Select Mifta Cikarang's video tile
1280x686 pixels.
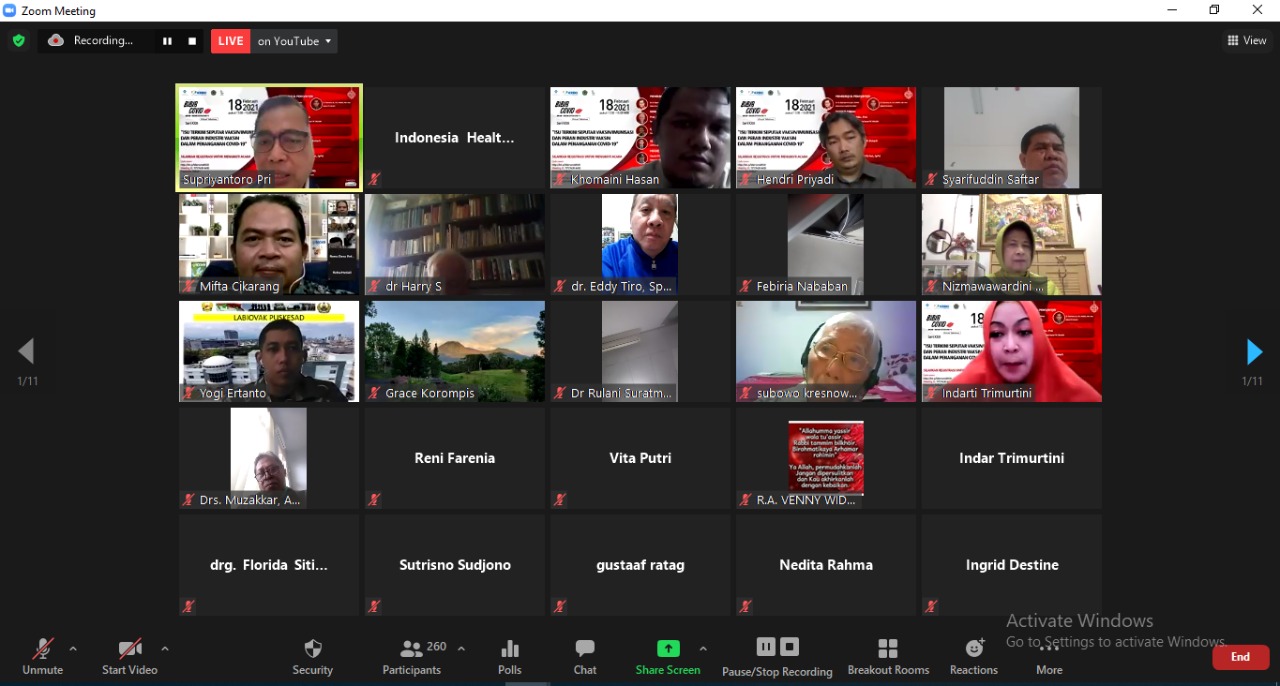[269, 244]
